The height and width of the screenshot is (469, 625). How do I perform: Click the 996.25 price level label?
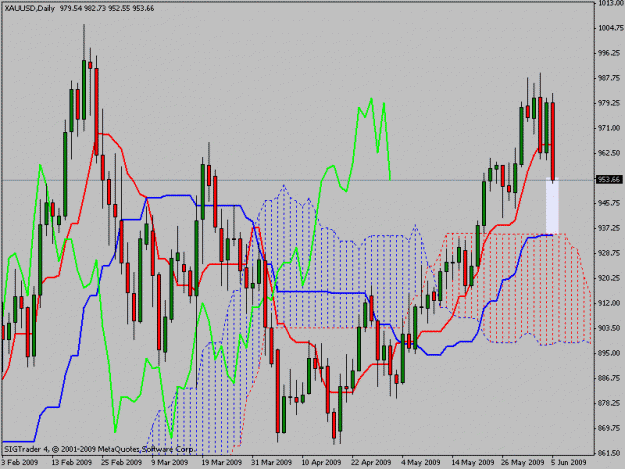(x=610, y=53)
